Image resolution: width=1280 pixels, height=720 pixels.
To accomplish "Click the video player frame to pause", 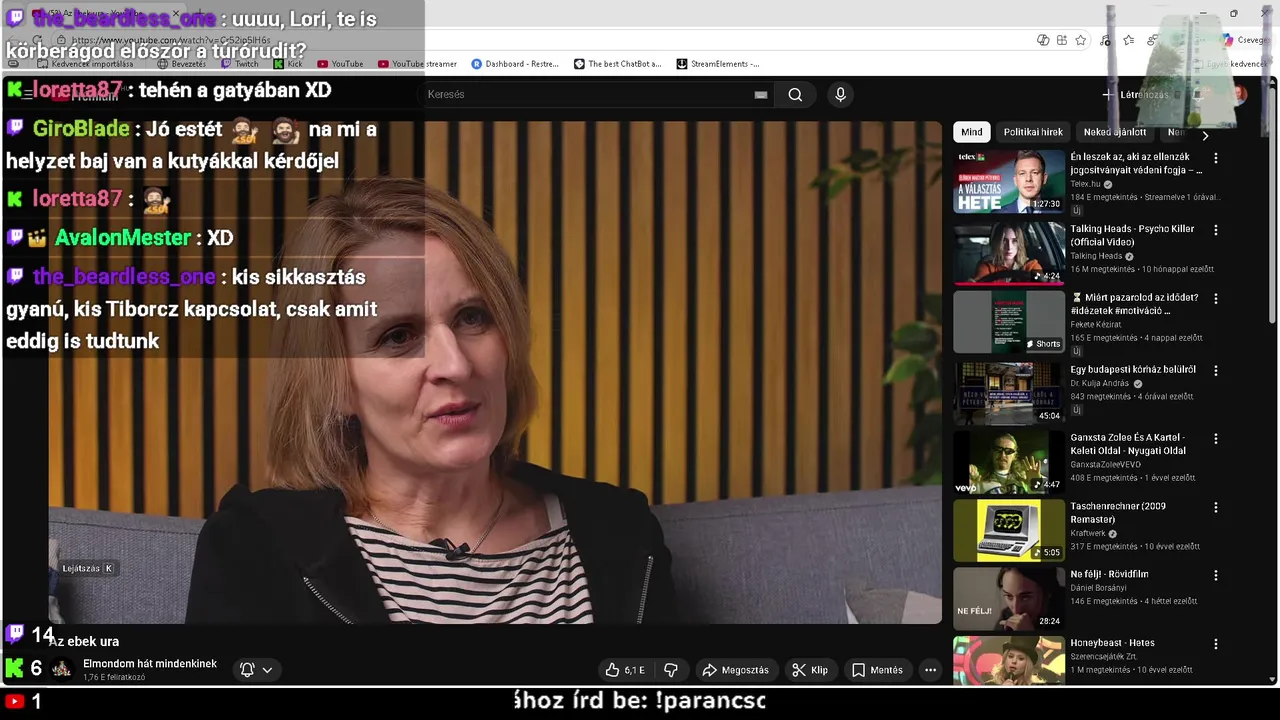I will pyautogui.click(x=495, y=372).
